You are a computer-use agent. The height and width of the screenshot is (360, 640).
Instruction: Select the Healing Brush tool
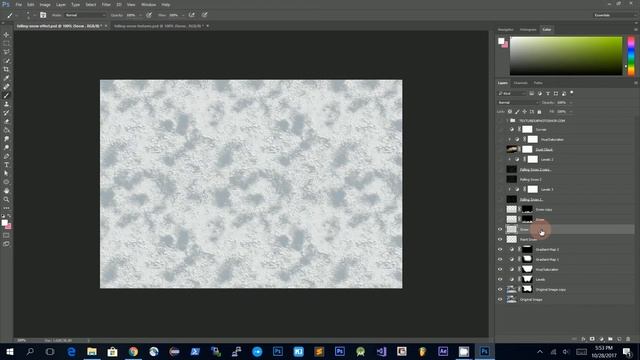click(6, 87)
